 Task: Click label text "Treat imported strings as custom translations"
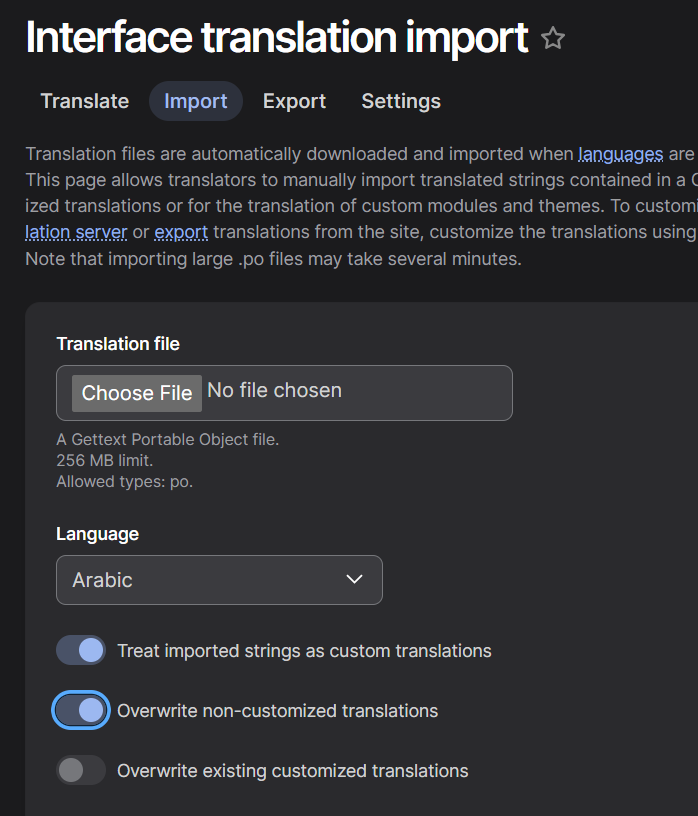click(x=304, y=651)
